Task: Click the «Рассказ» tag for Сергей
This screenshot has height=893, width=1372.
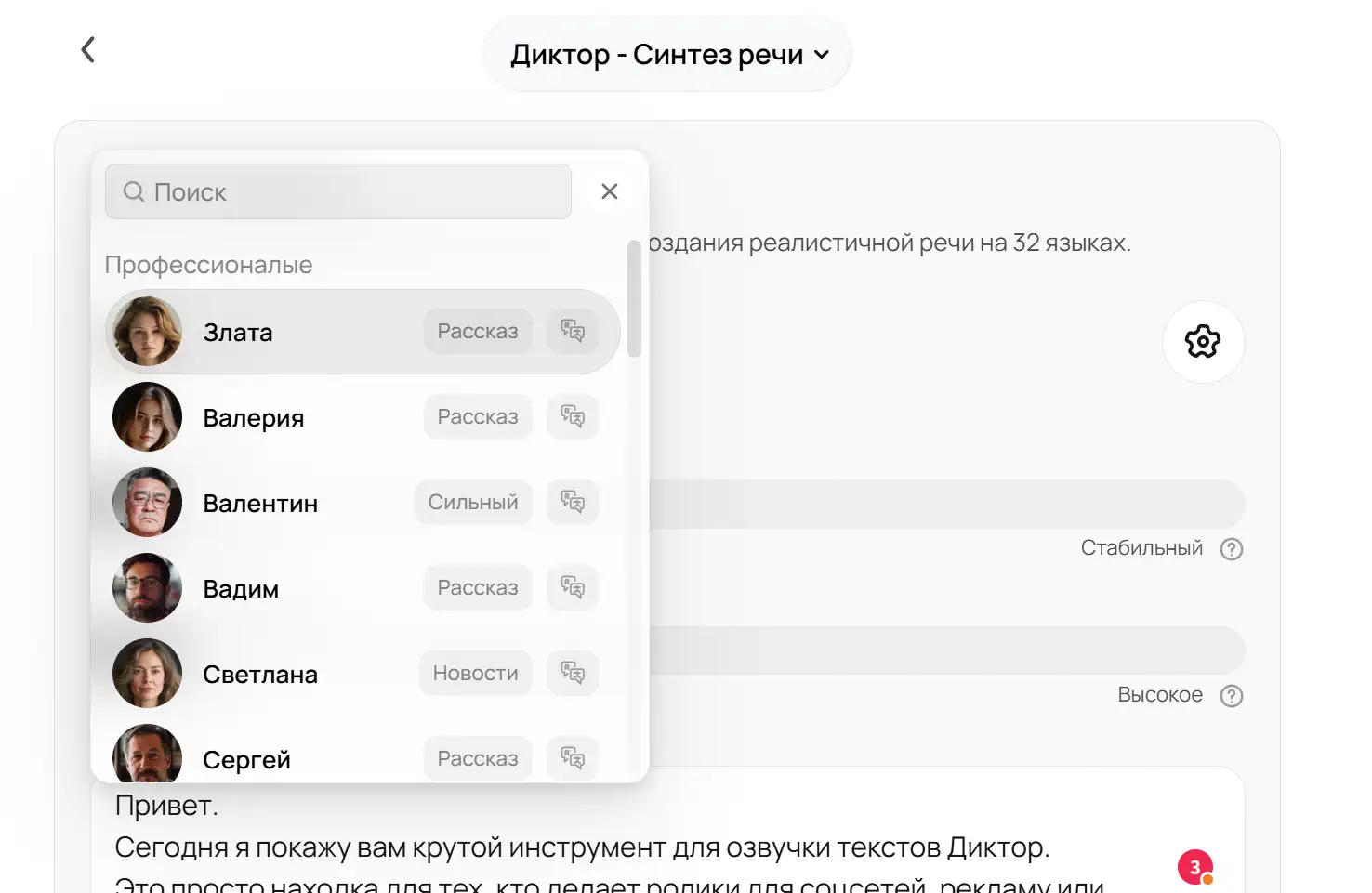Action: pos(478,759)
